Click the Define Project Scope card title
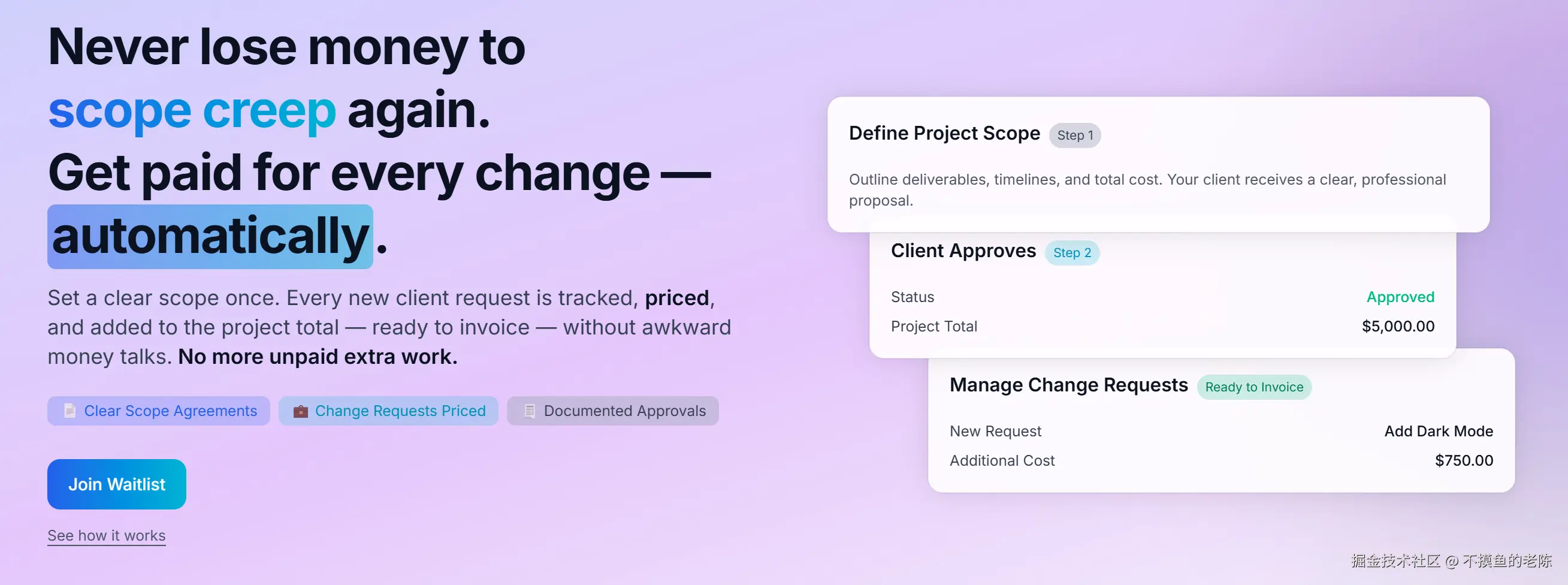The width and height of the screenshot is (1568, 585). (x=944, y=133)
